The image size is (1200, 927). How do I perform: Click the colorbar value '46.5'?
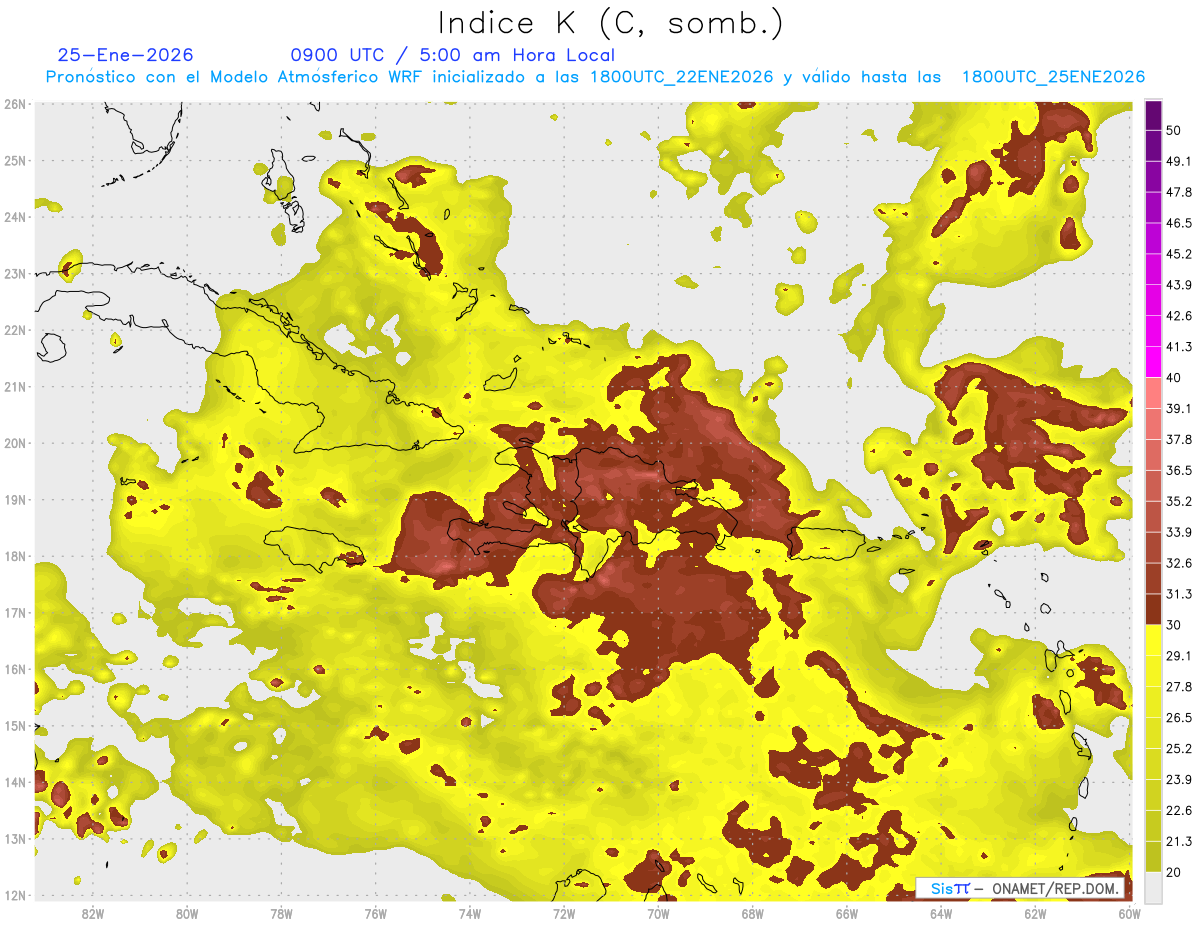(x=1179, y=223)
